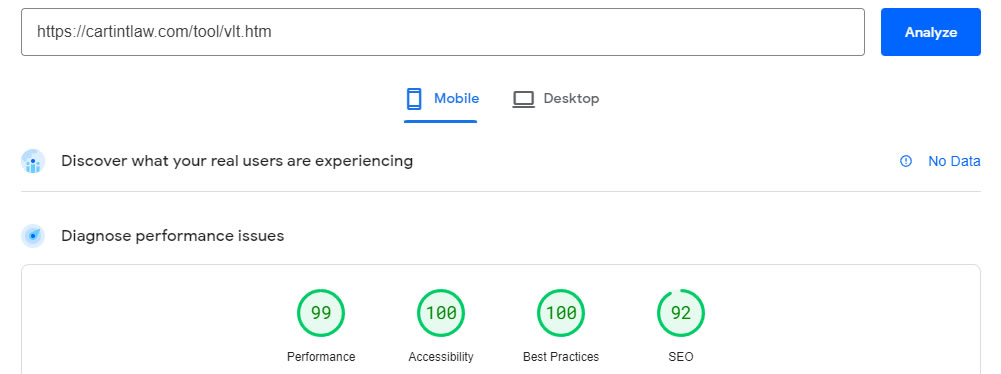Jump to the Best Practices label
Image resolution: width=1001 pixels, height=374 pixels.
tap(561, 357)
